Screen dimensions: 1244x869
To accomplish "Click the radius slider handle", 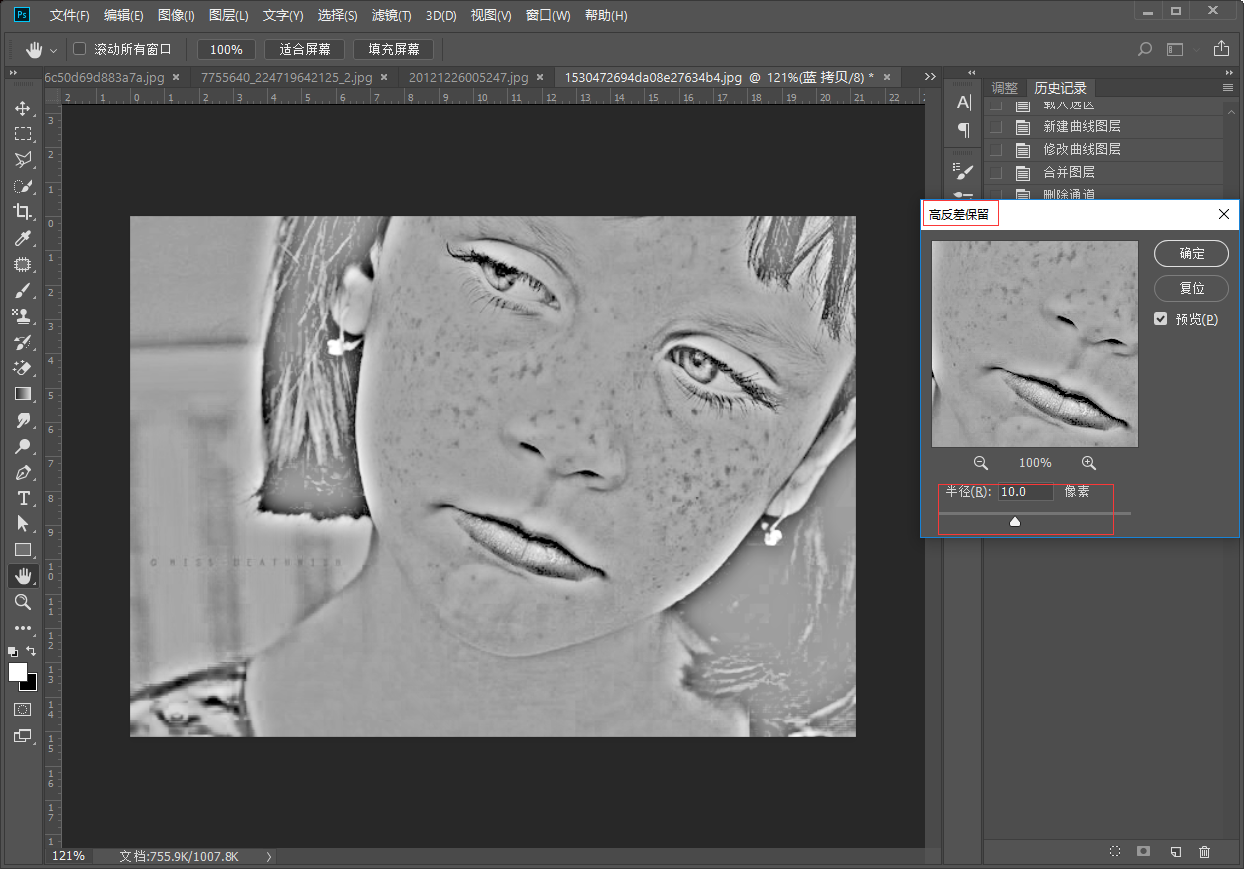I will (1015, 521).
